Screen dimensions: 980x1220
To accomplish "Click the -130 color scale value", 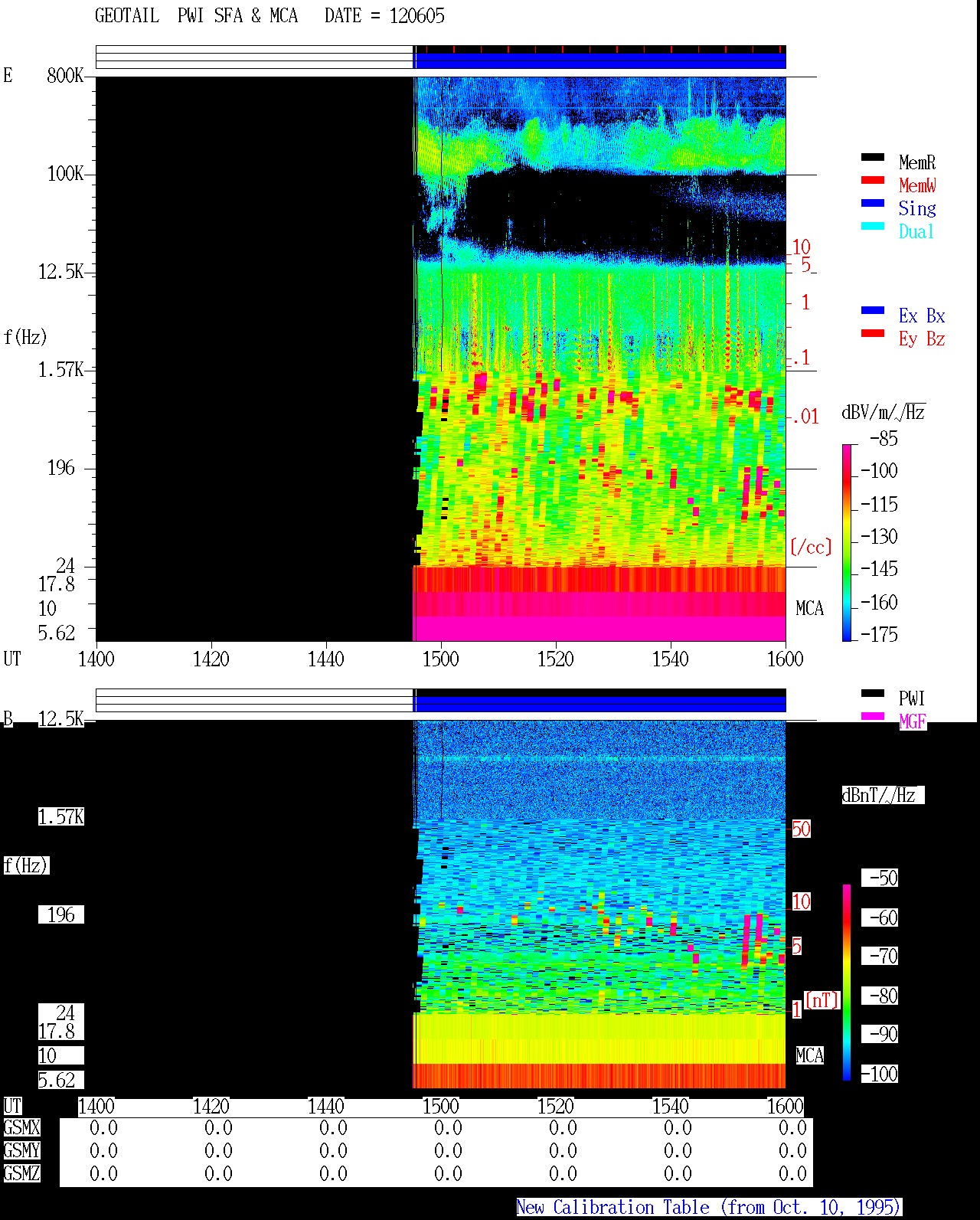I will tap(879, 537).
